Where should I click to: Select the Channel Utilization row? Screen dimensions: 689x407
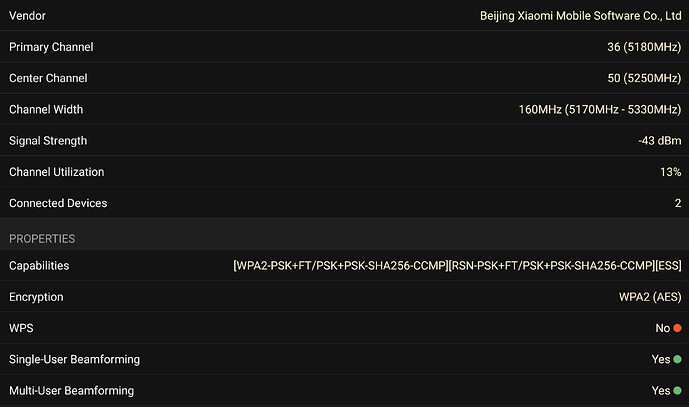(x=344, y=171)
